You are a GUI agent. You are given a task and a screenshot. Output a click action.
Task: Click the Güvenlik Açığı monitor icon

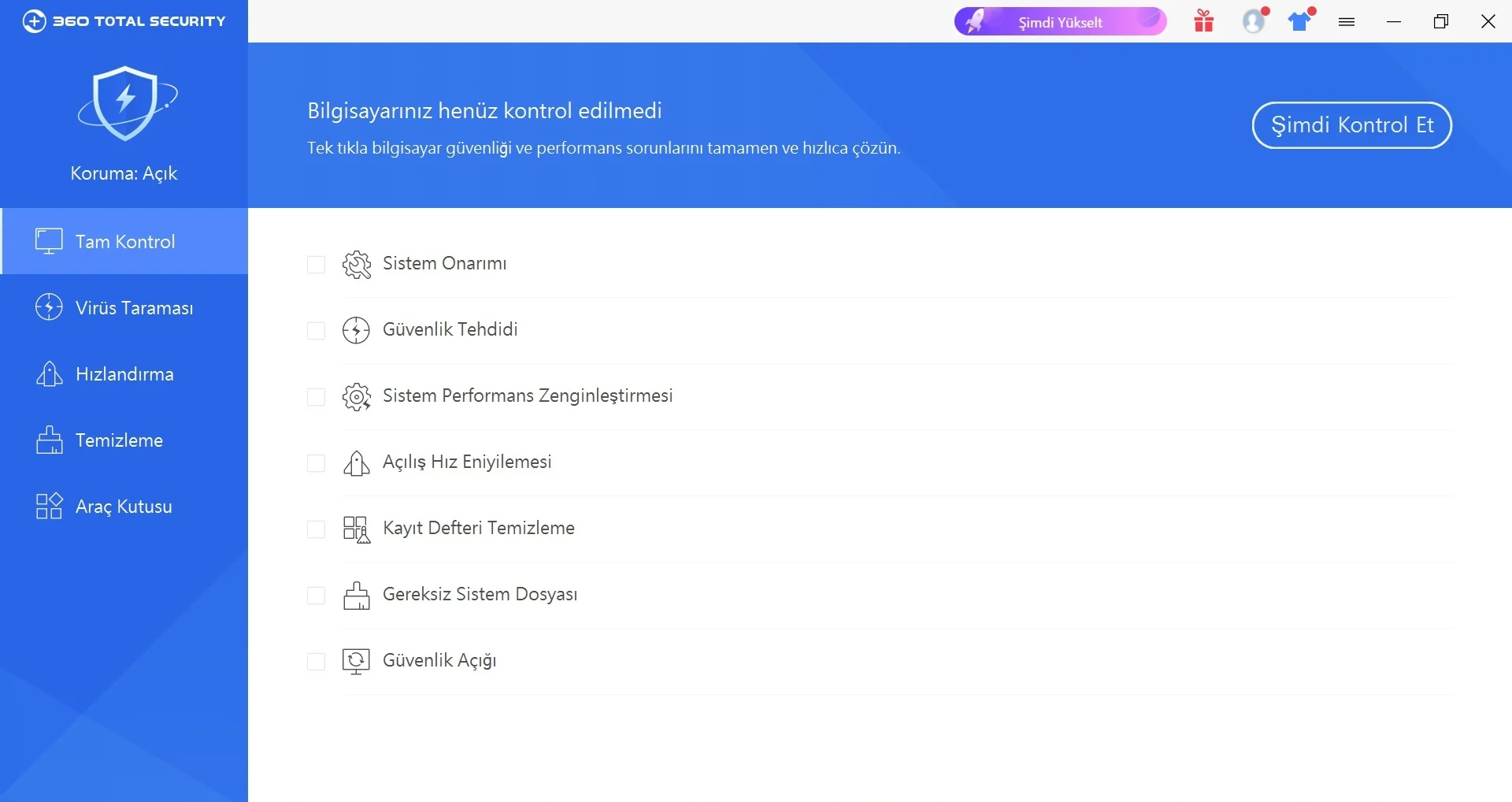point(357,662)
